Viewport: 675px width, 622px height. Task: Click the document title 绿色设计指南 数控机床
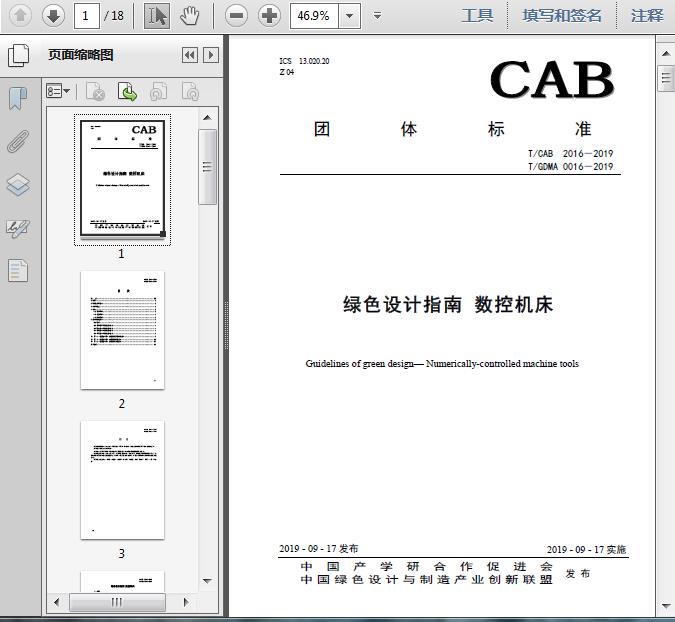448,305
